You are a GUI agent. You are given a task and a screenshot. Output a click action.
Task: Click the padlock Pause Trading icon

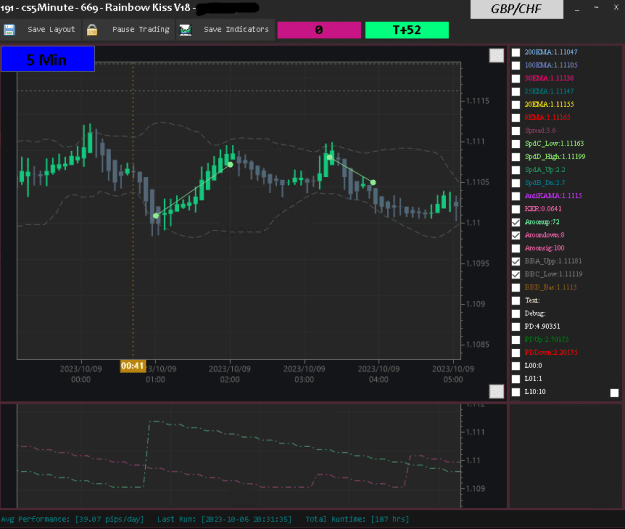click(x=92, y=30)
